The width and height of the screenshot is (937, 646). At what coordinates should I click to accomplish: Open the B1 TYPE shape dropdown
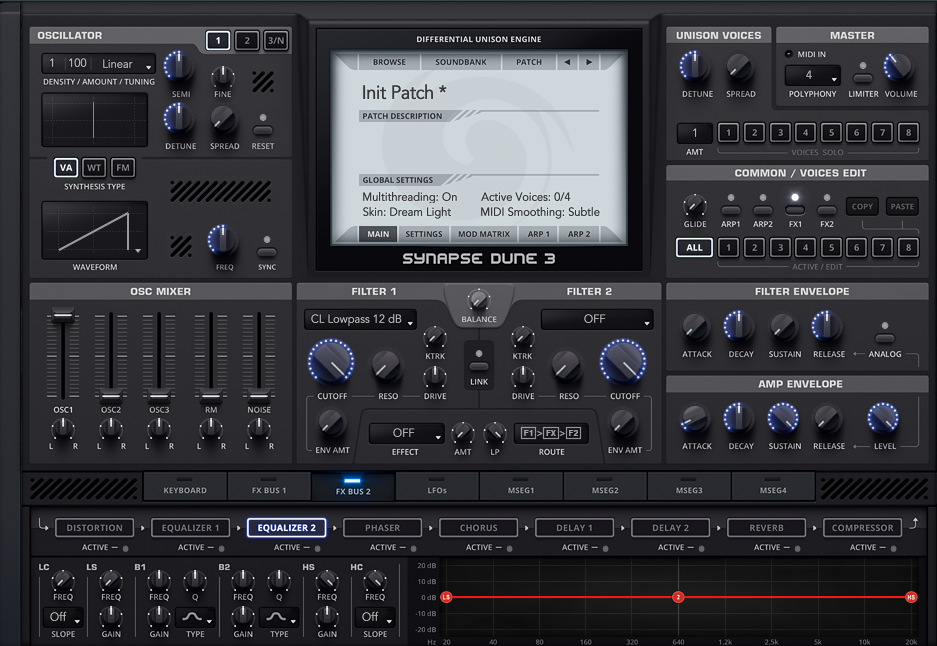[195, 616]
